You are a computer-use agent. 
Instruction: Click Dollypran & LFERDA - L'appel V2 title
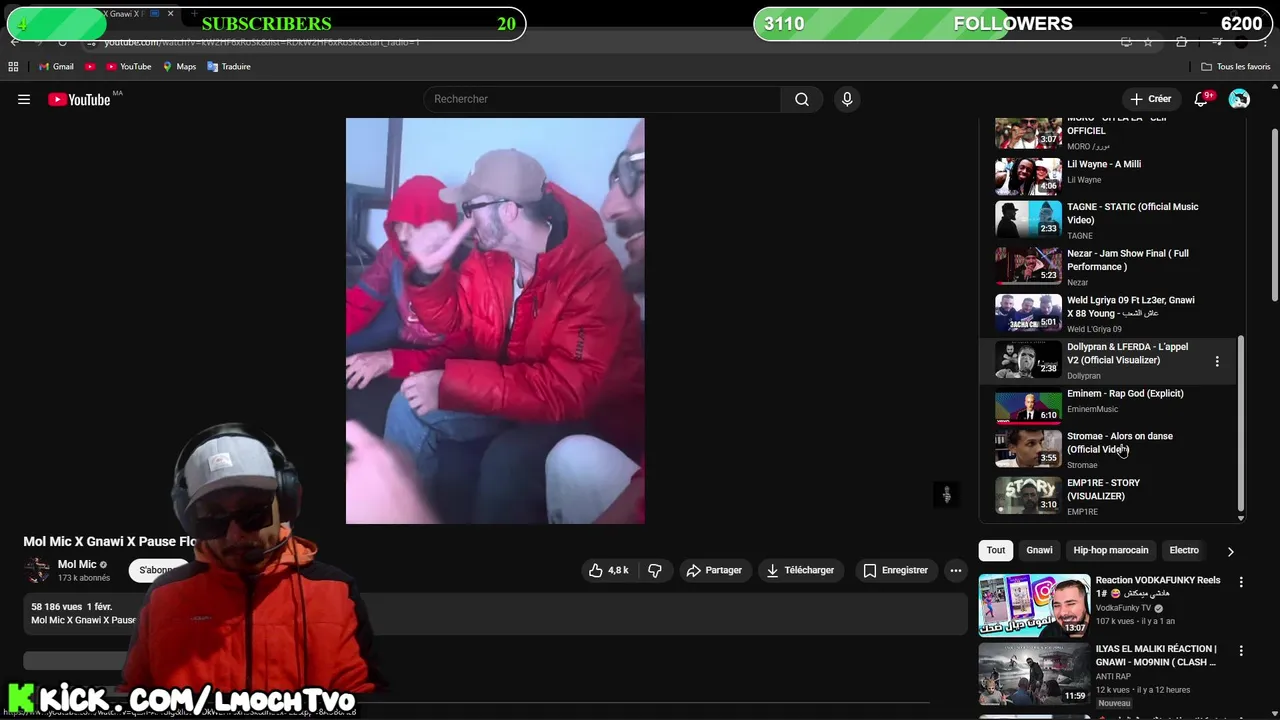(1127, 353)
